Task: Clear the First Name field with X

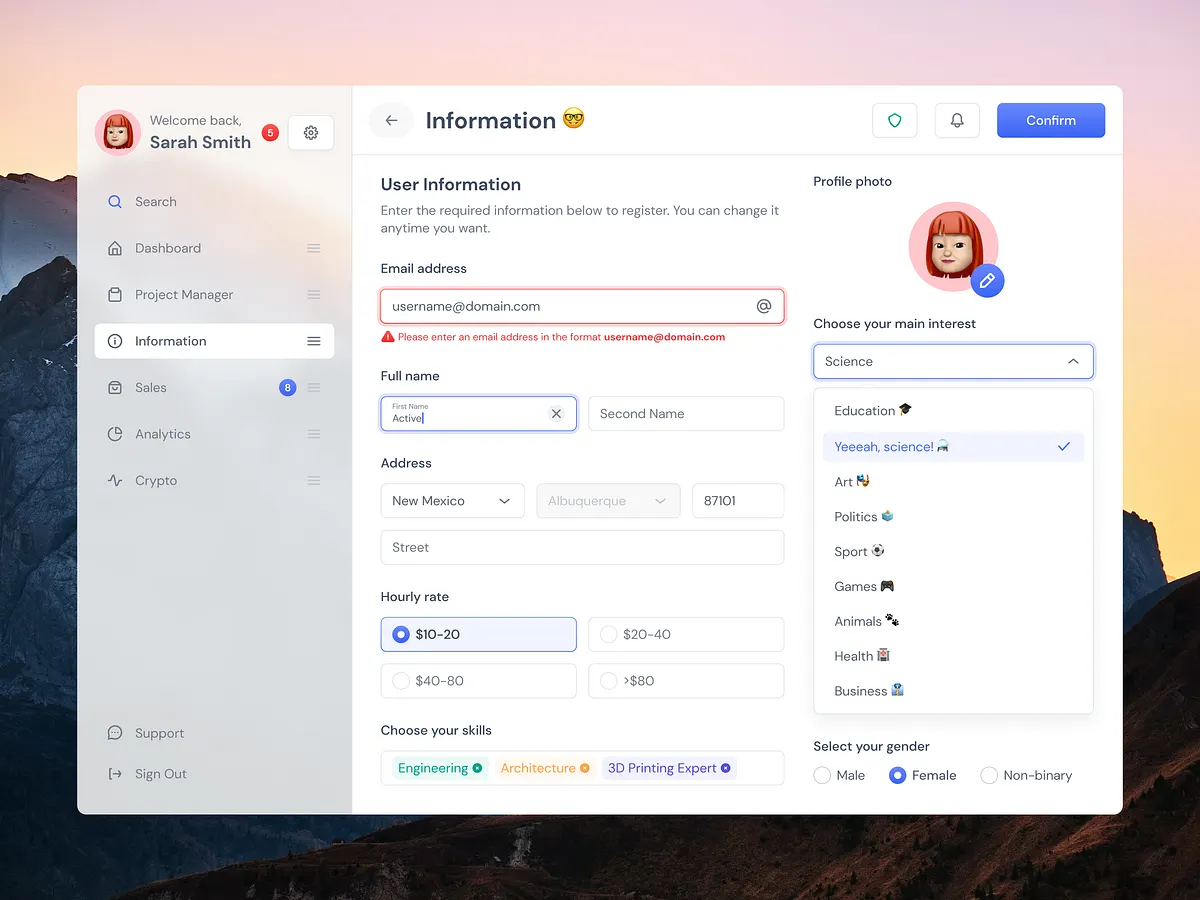Action: pos(557,414)
